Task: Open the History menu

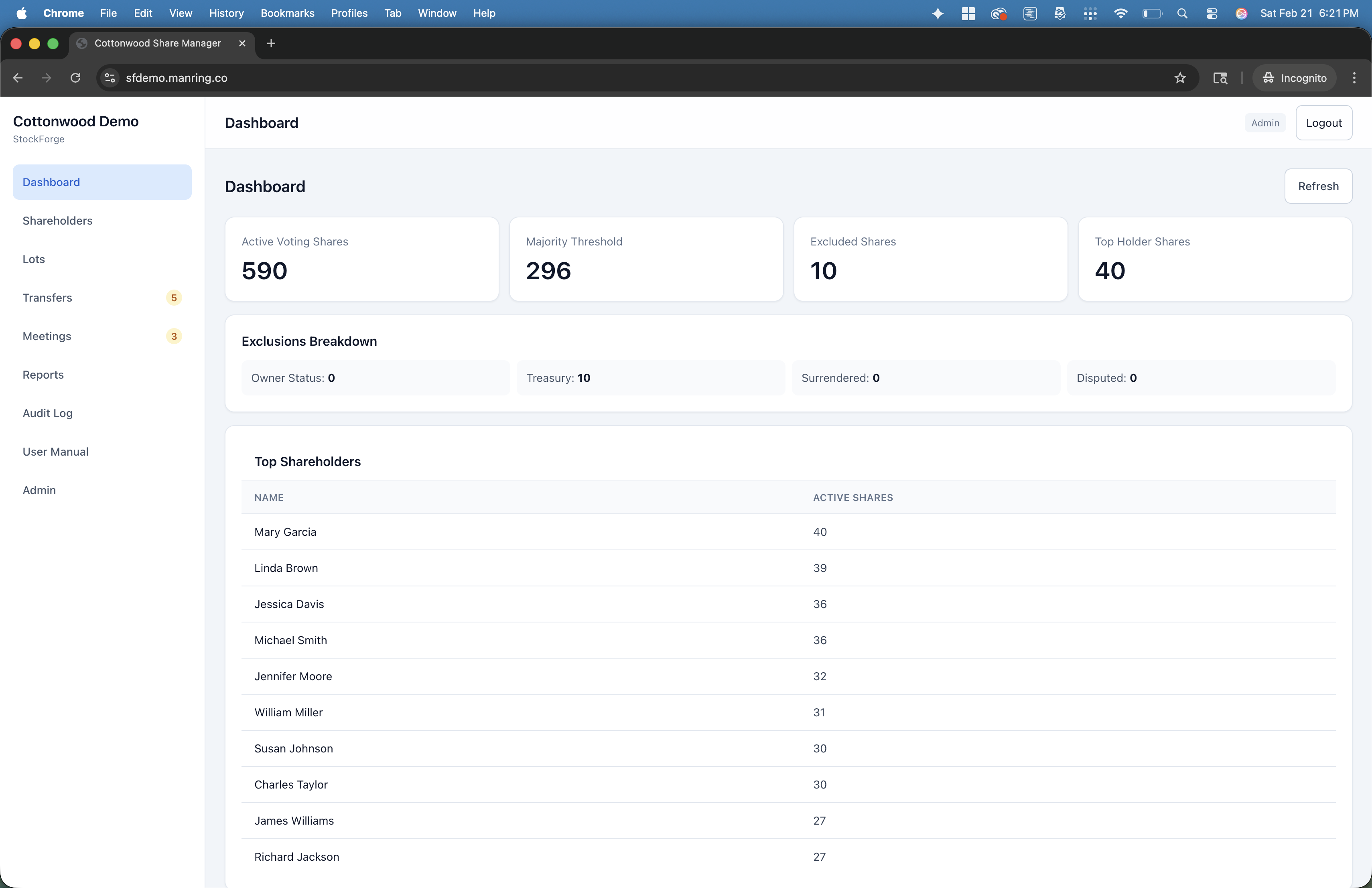Action: pyautogui.click(x=226, y=13)
